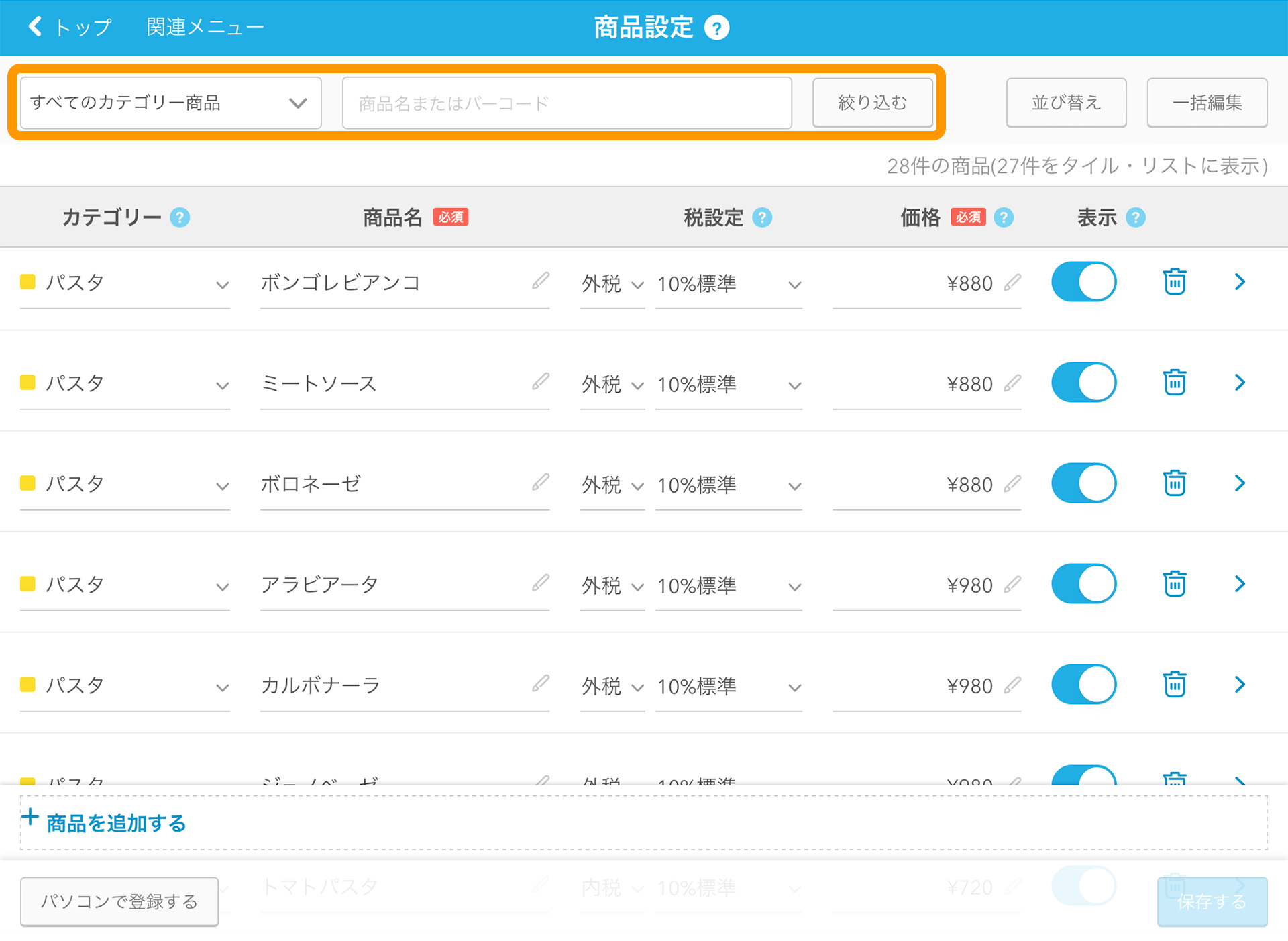This screenshot has width=1288, height=941.
Task: Click パソコンで登録する button
Action: point(119,901)
